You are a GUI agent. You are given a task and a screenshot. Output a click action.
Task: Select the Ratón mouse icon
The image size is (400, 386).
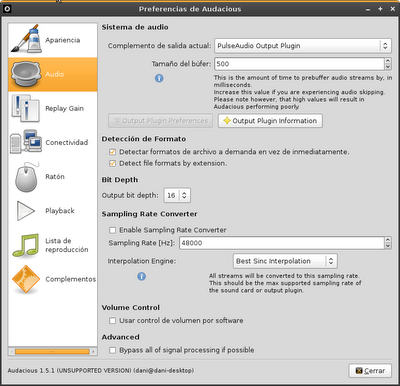point(26,177)
